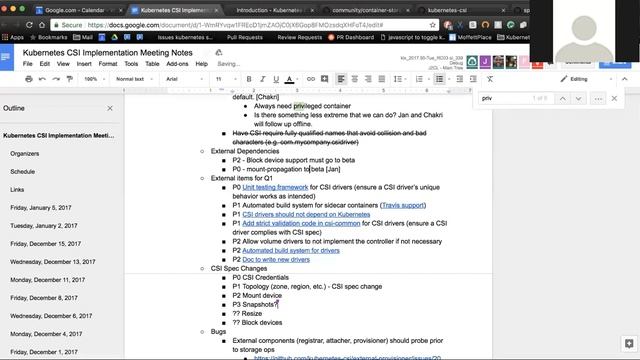Jump to 'Friday, January 5, 2017' in outline
The image size is (640, 360).
pyautogui.click(x=41, y=208)
